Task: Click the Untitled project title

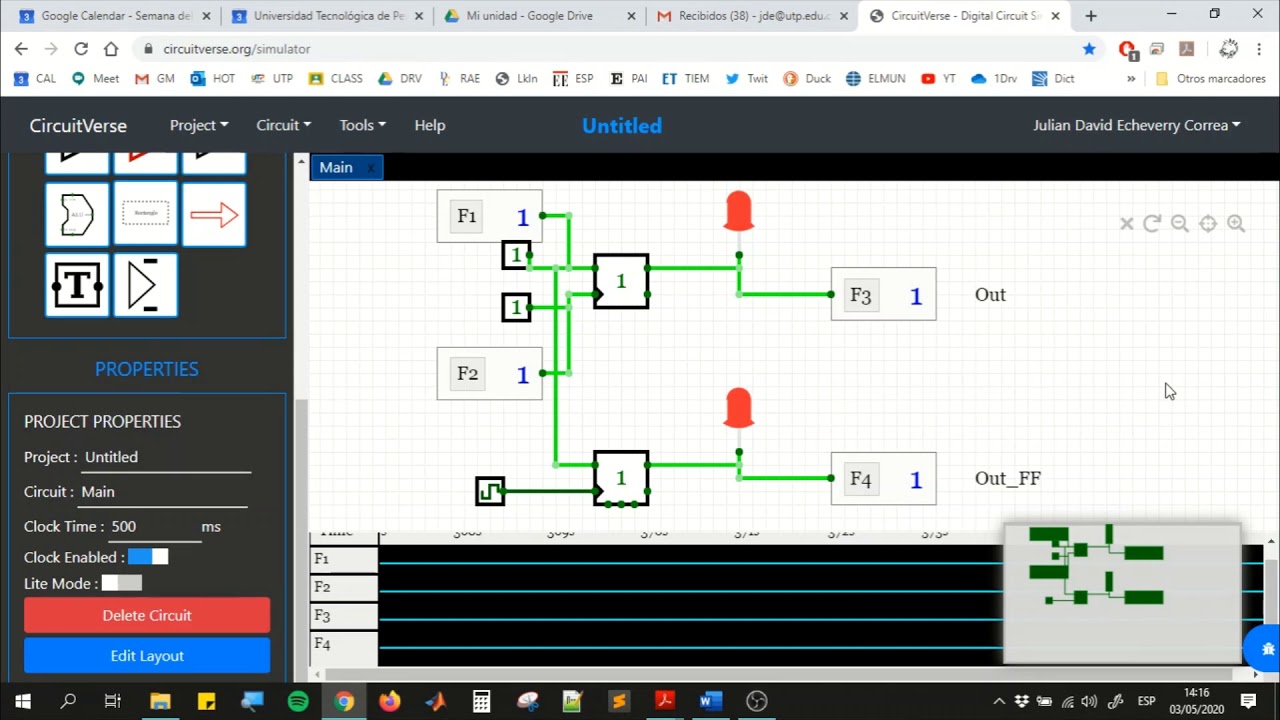Action: [622, 125]
